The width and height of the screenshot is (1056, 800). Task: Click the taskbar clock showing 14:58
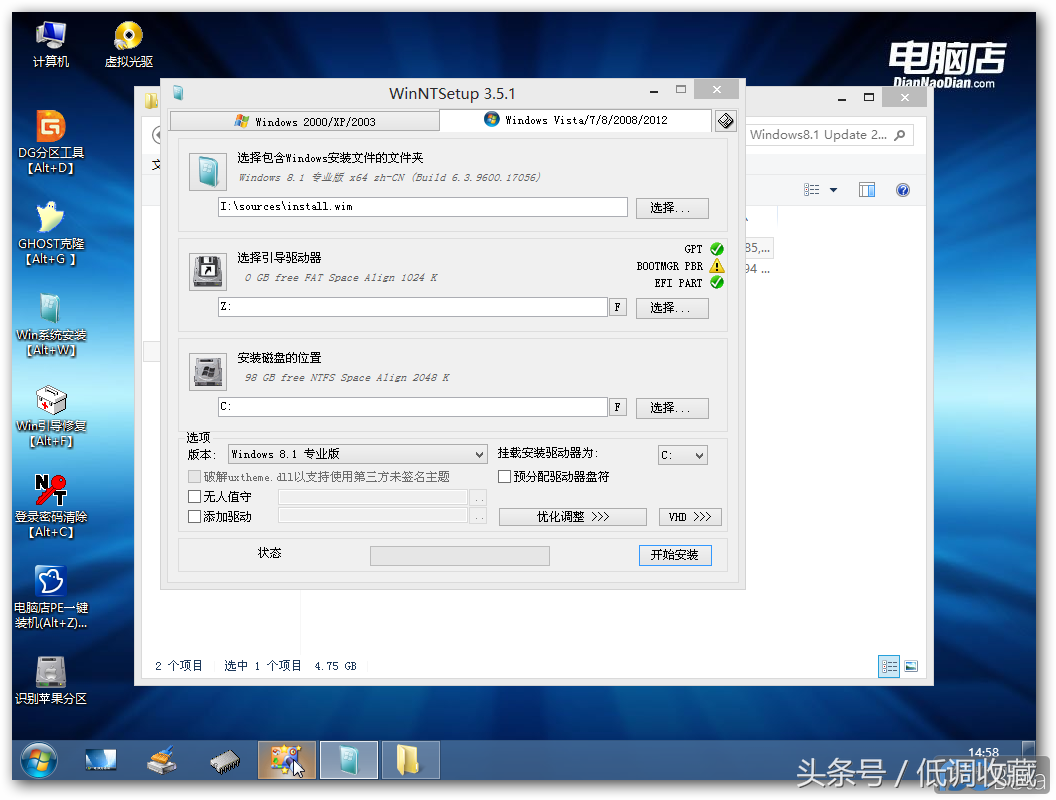coord(983,752)
